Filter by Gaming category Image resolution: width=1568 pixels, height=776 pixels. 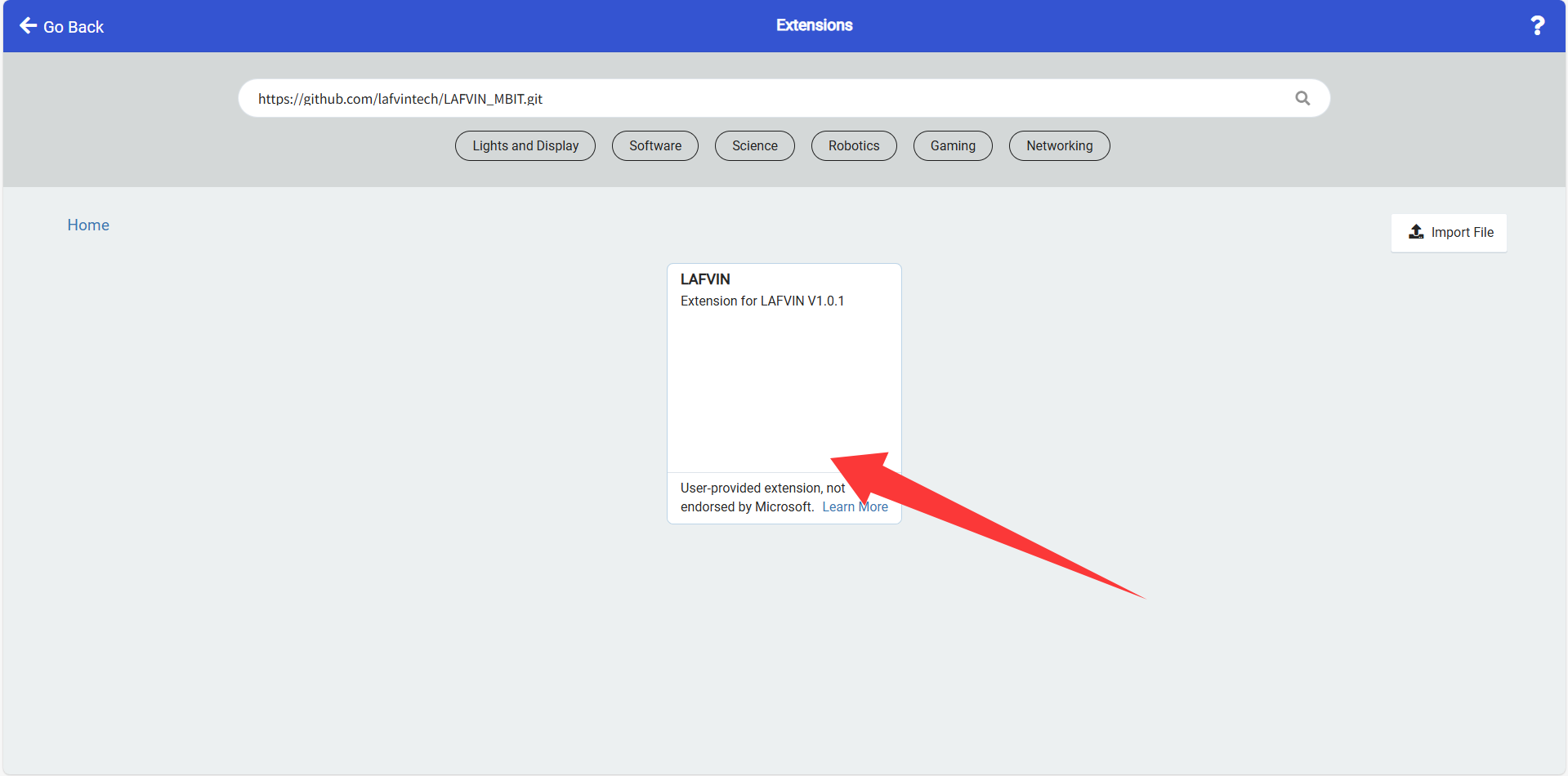pyautogui.click(x=953, y=145)
